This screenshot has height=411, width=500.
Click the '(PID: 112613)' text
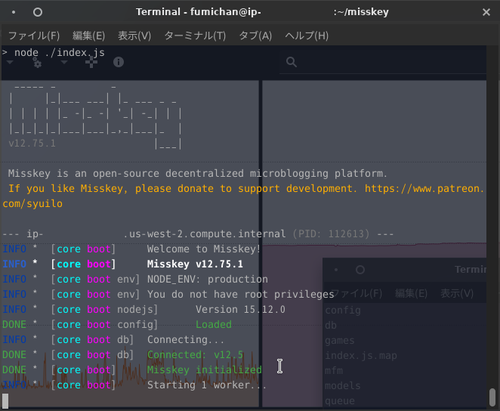[331, 234]
